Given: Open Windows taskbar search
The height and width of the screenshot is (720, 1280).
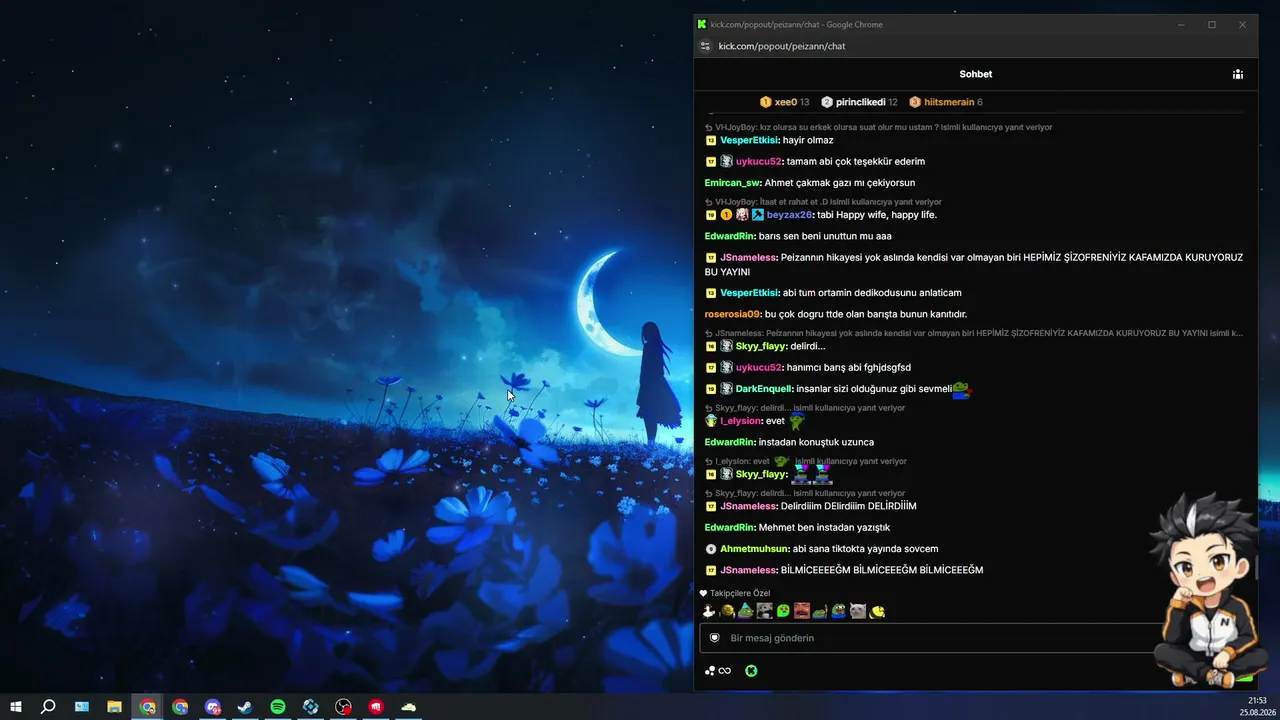Looking at the screenshot, I should point(48,707).
